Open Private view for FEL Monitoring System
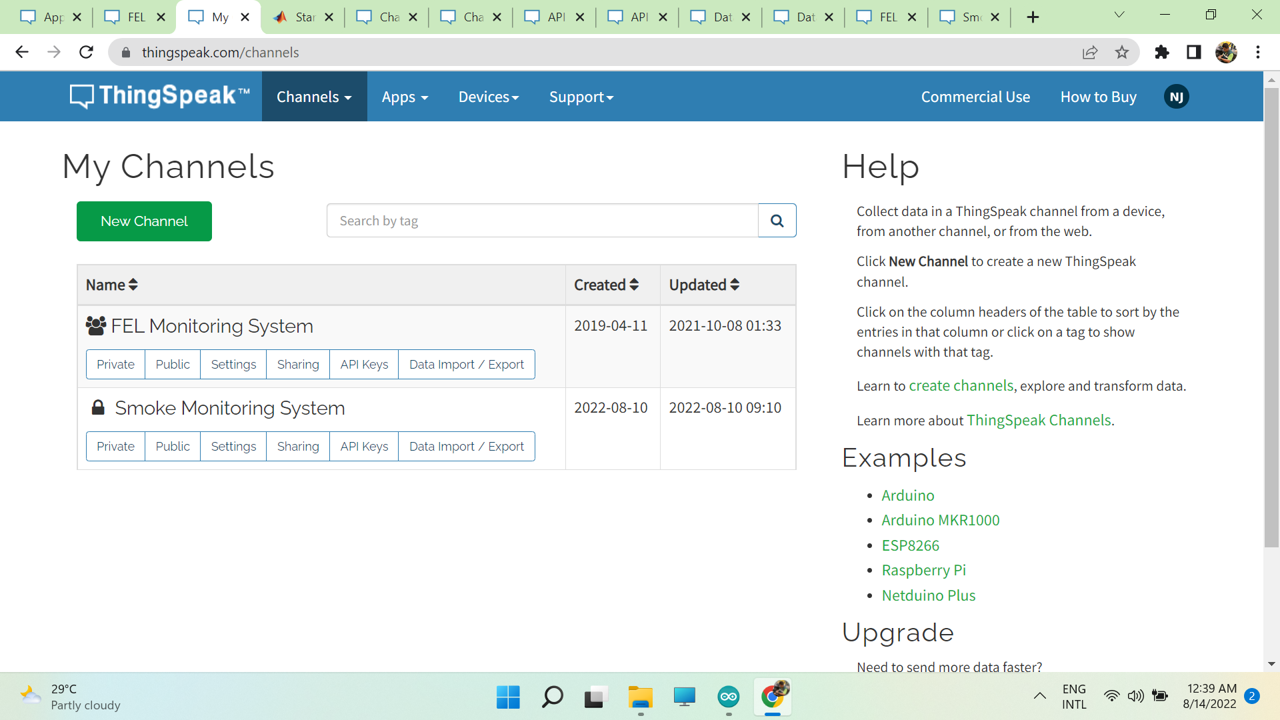This screenshot has height=720, width=1280. coord(116,365)
